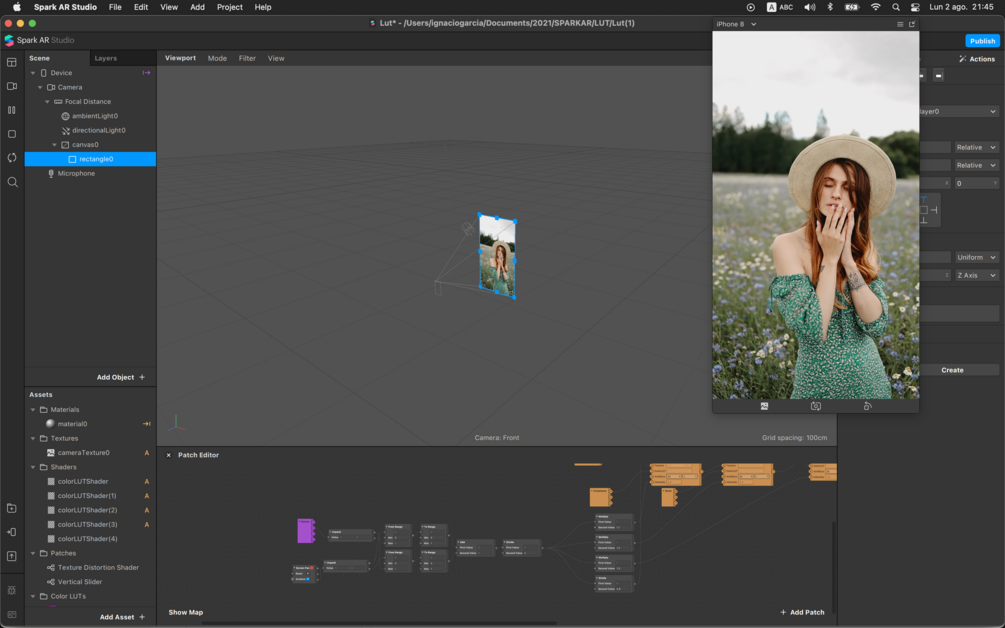
Task: Open the Viewport Mode menu
Action: pos(217,58)
